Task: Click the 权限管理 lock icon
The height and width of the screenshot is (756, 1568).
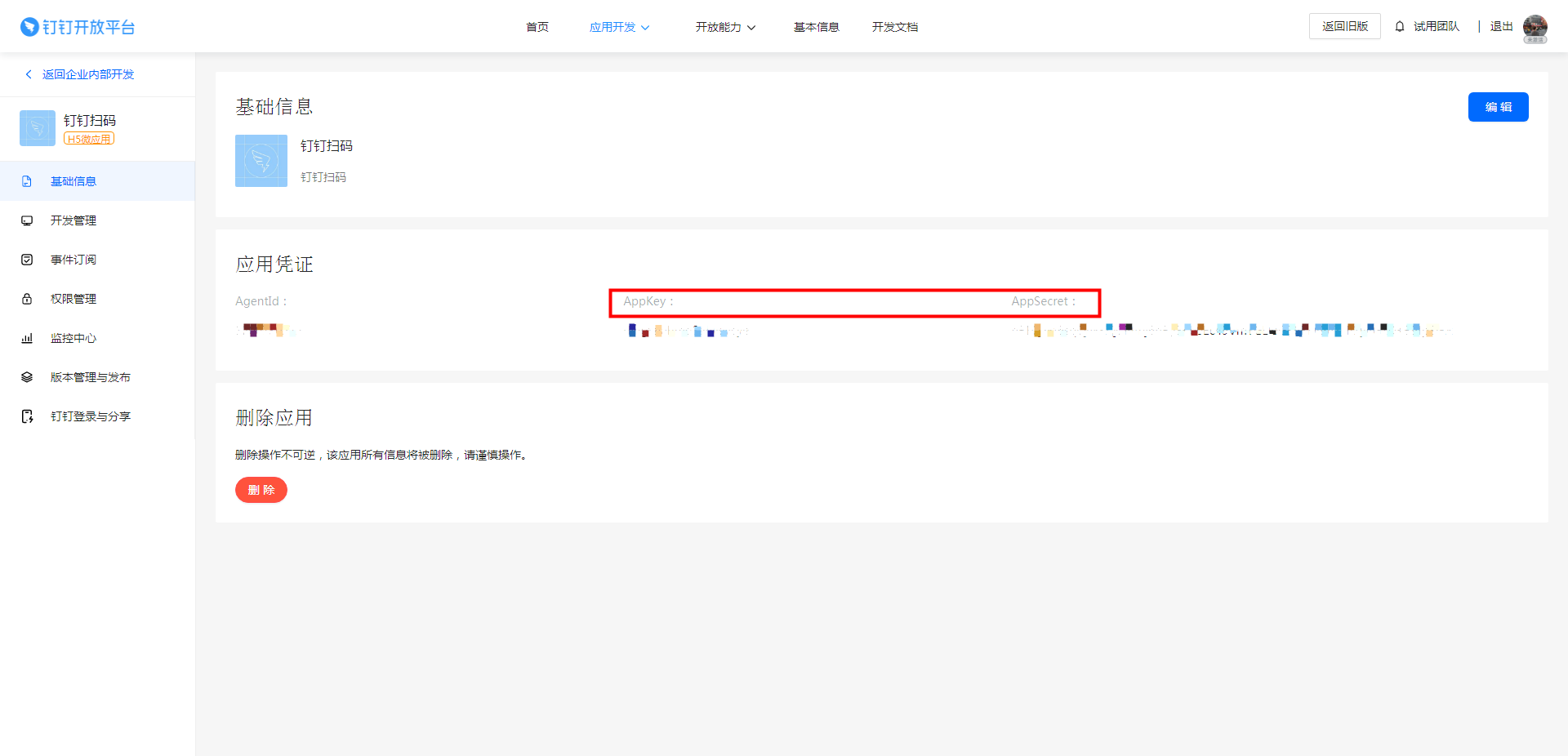Action: [x=27, y=299]
